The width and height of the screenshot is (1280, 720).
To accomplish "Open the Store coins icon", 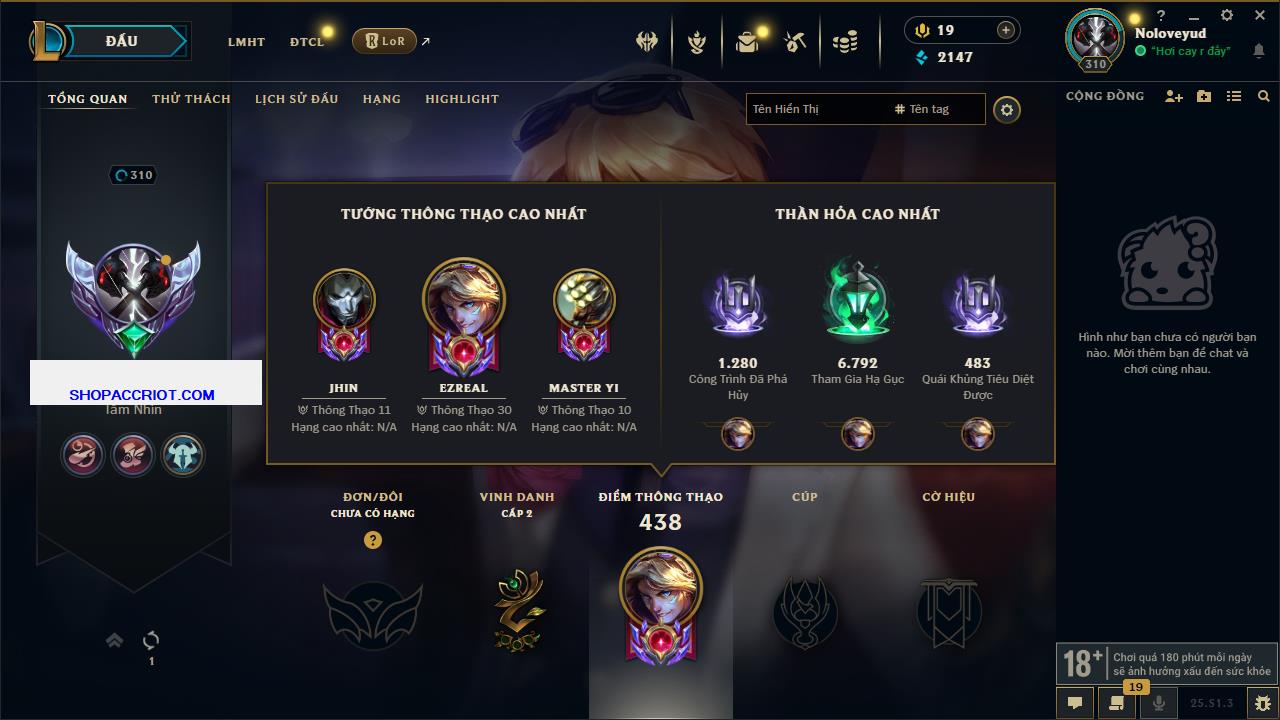I will [x=845, y=41].
